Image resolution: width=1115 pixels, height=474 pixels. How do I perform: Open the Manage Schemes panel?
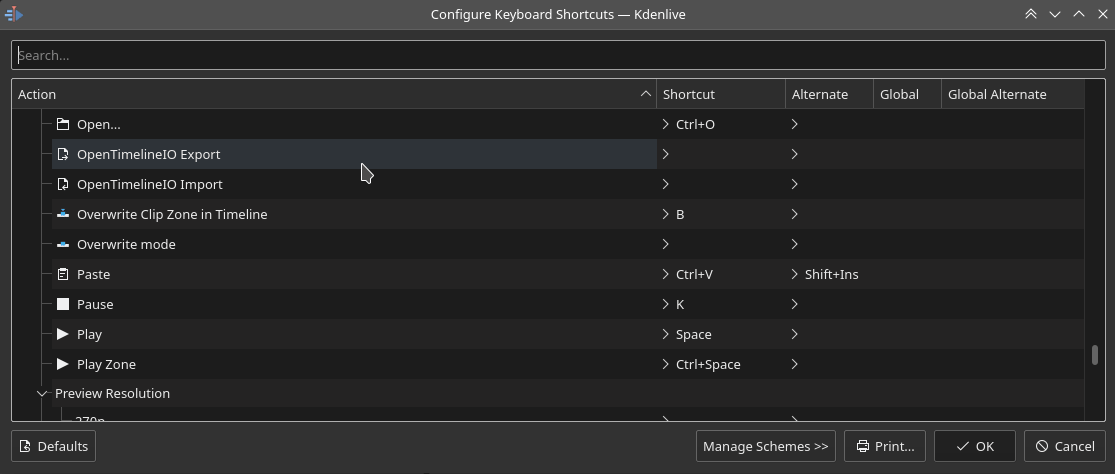point(765,446)
